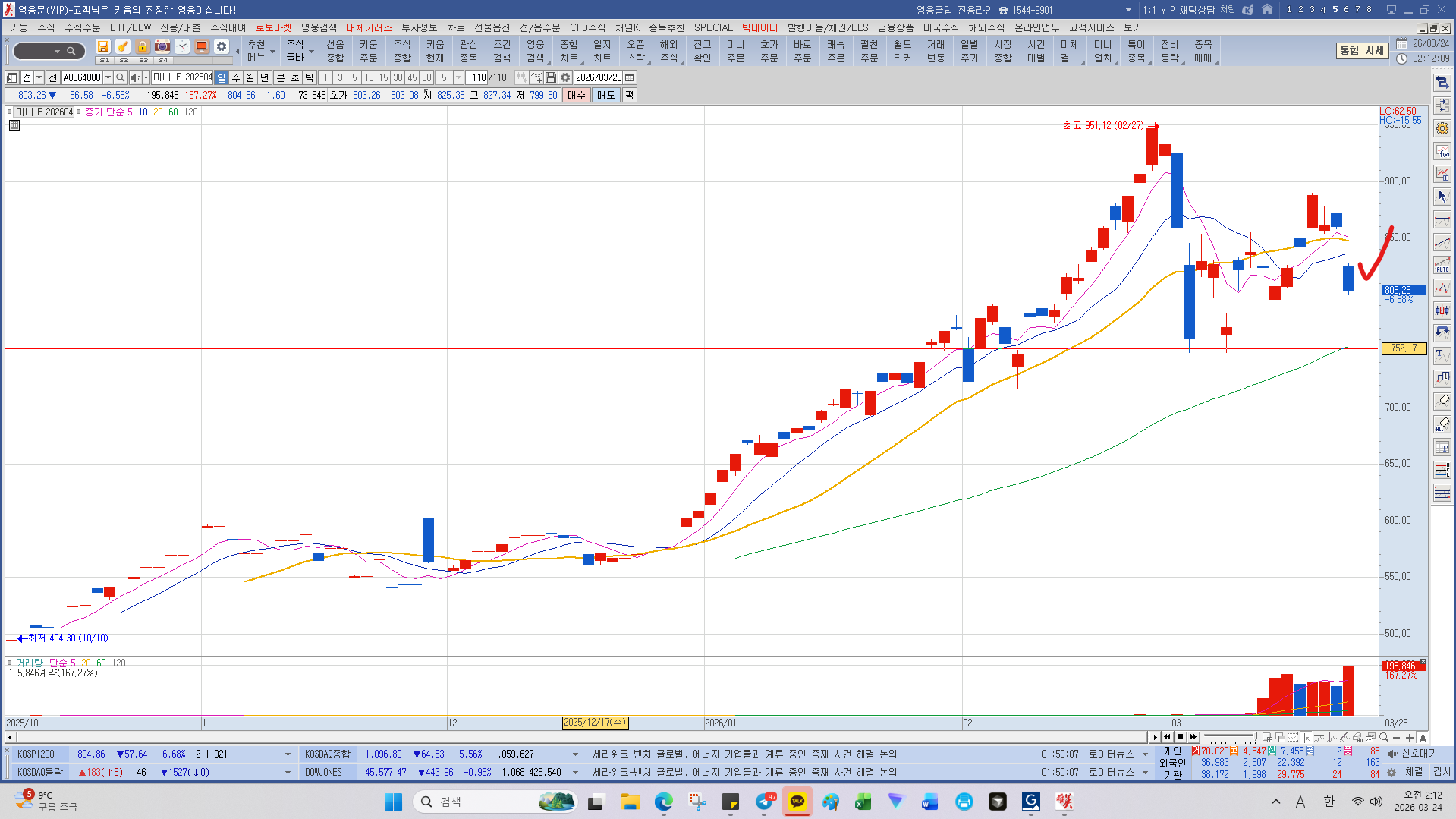Click the candlestick chart type icon
The height and width of the screenshot is (819, 1456).
tap(1442, 310)
